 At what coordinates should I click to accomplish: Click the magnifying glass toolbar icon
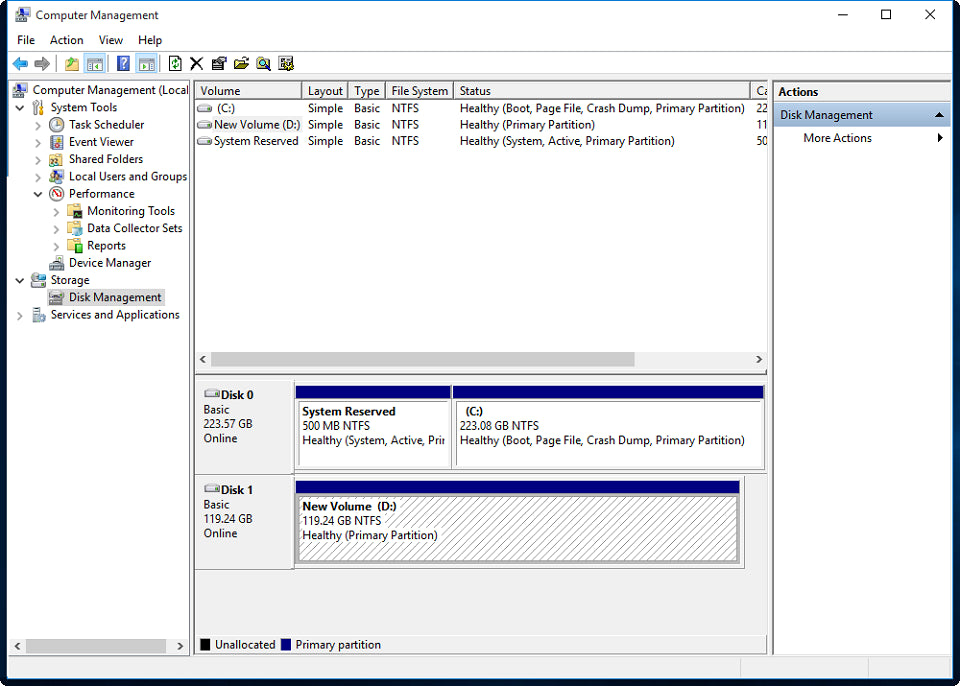(x=263, y=64)
